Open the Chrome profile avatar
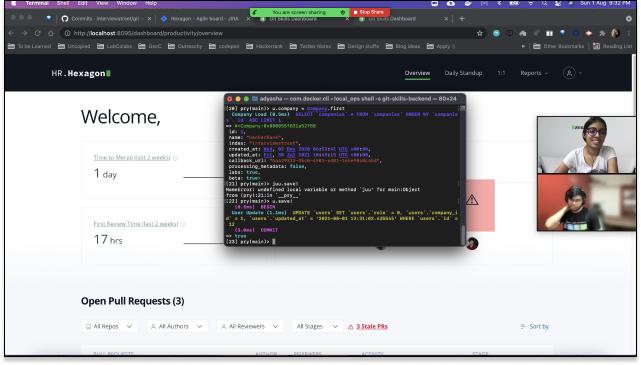Image resolution: width=641 pixels, height=365 pixels. [615, 33]
